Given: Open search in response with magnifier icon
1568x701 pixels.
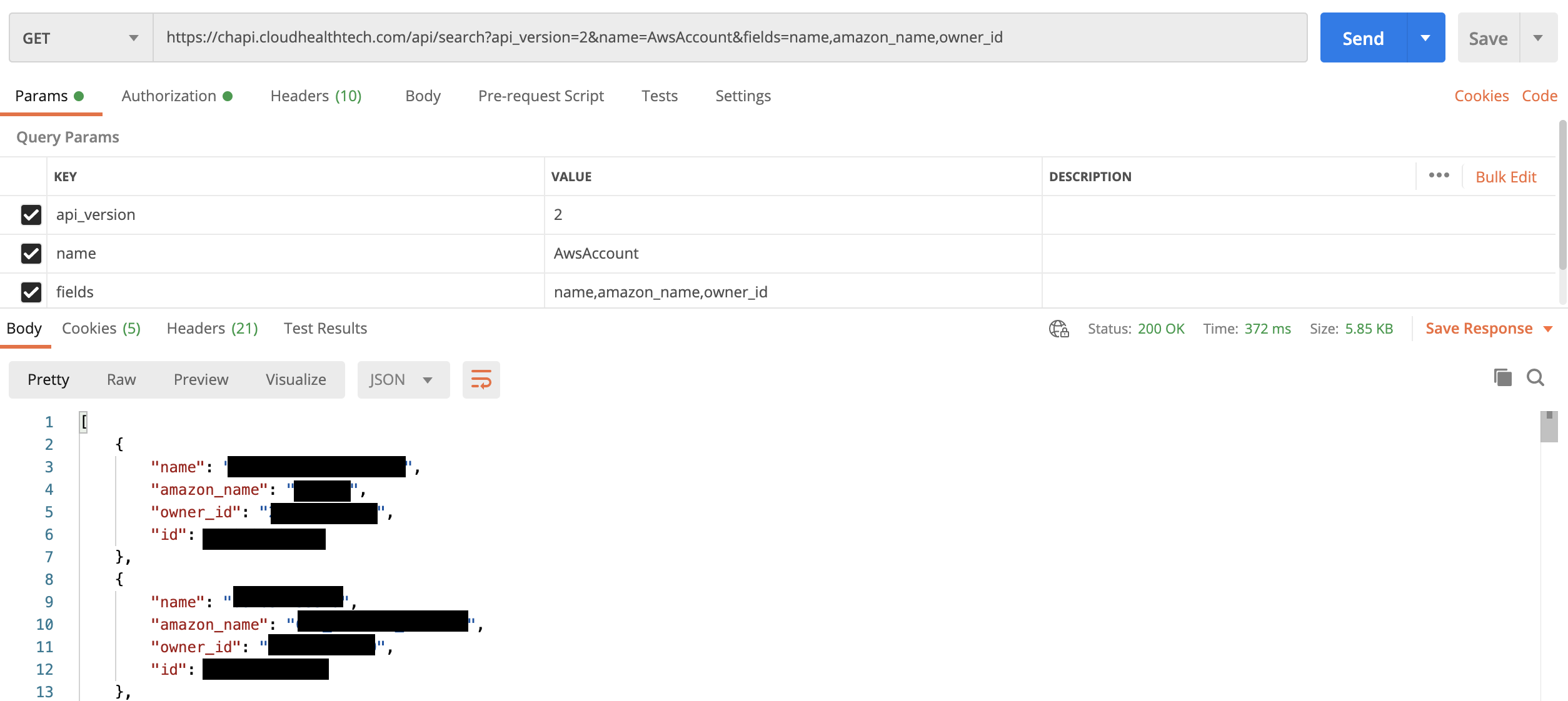Looking at the screenshot, I should pos(1535,377).
